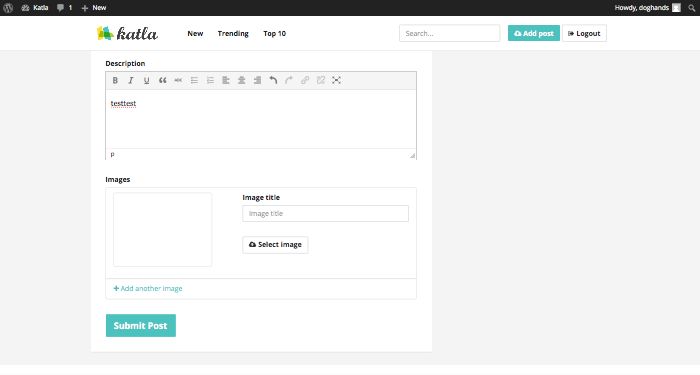Align description text to the right
This screenshot has width=700, height=375.
click(258, 80)
